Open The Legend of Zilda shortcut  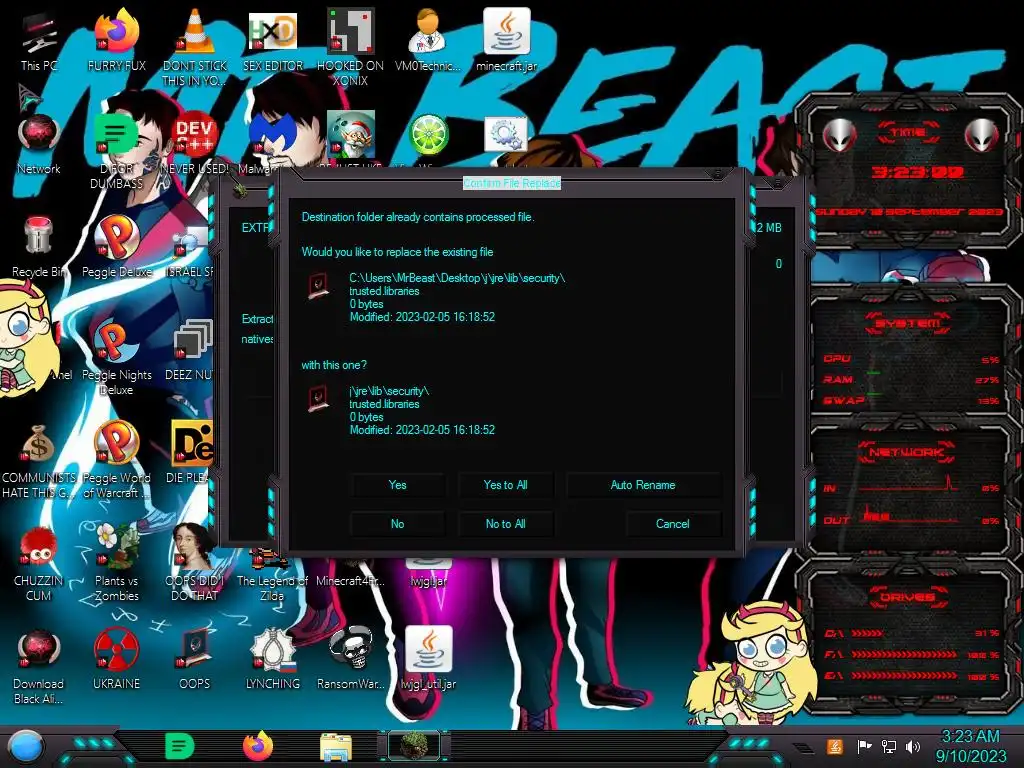tap(272, 575)
